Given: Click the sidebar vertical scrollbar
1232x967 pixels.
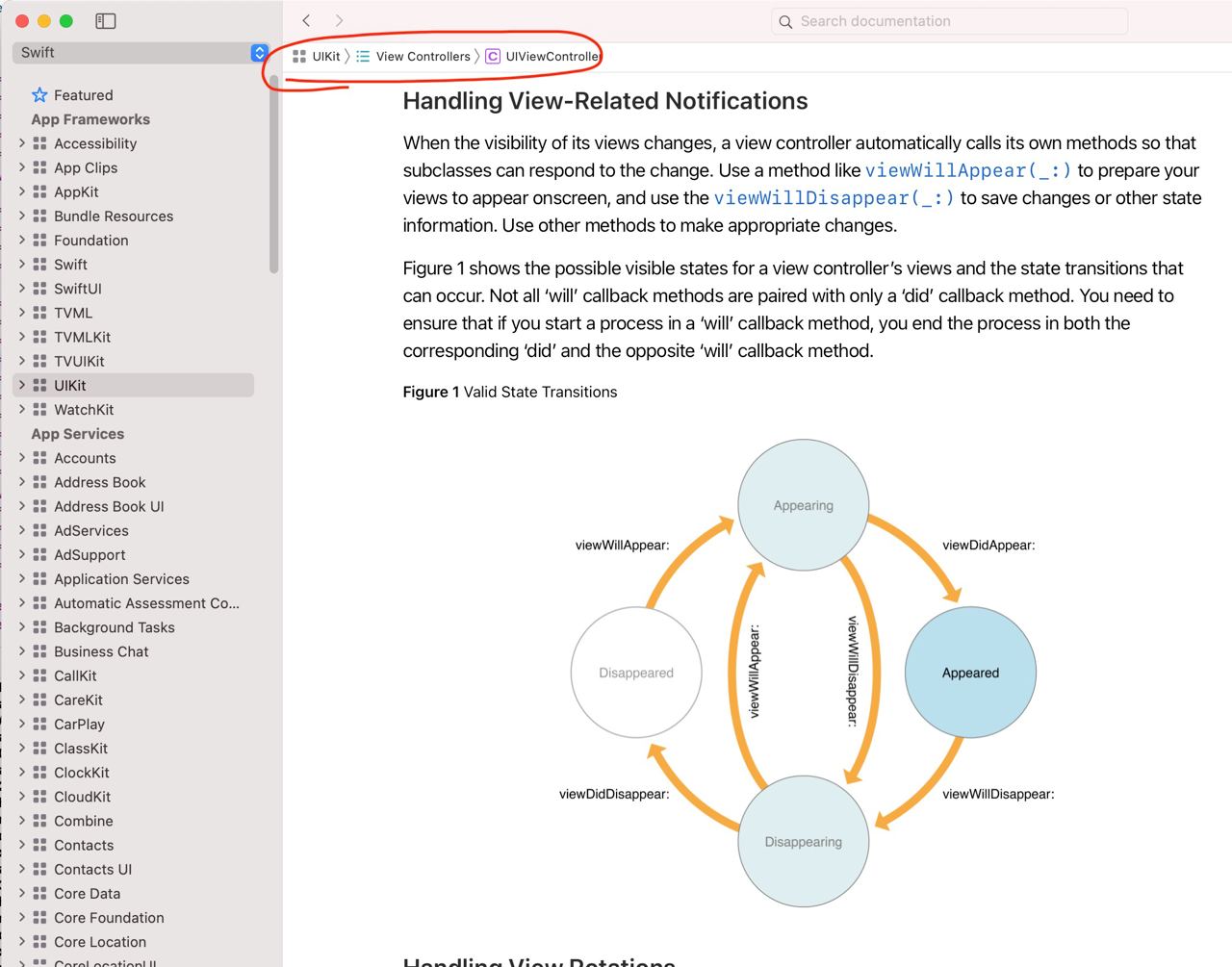Looking at the screenshot, I should coord(274,173).
